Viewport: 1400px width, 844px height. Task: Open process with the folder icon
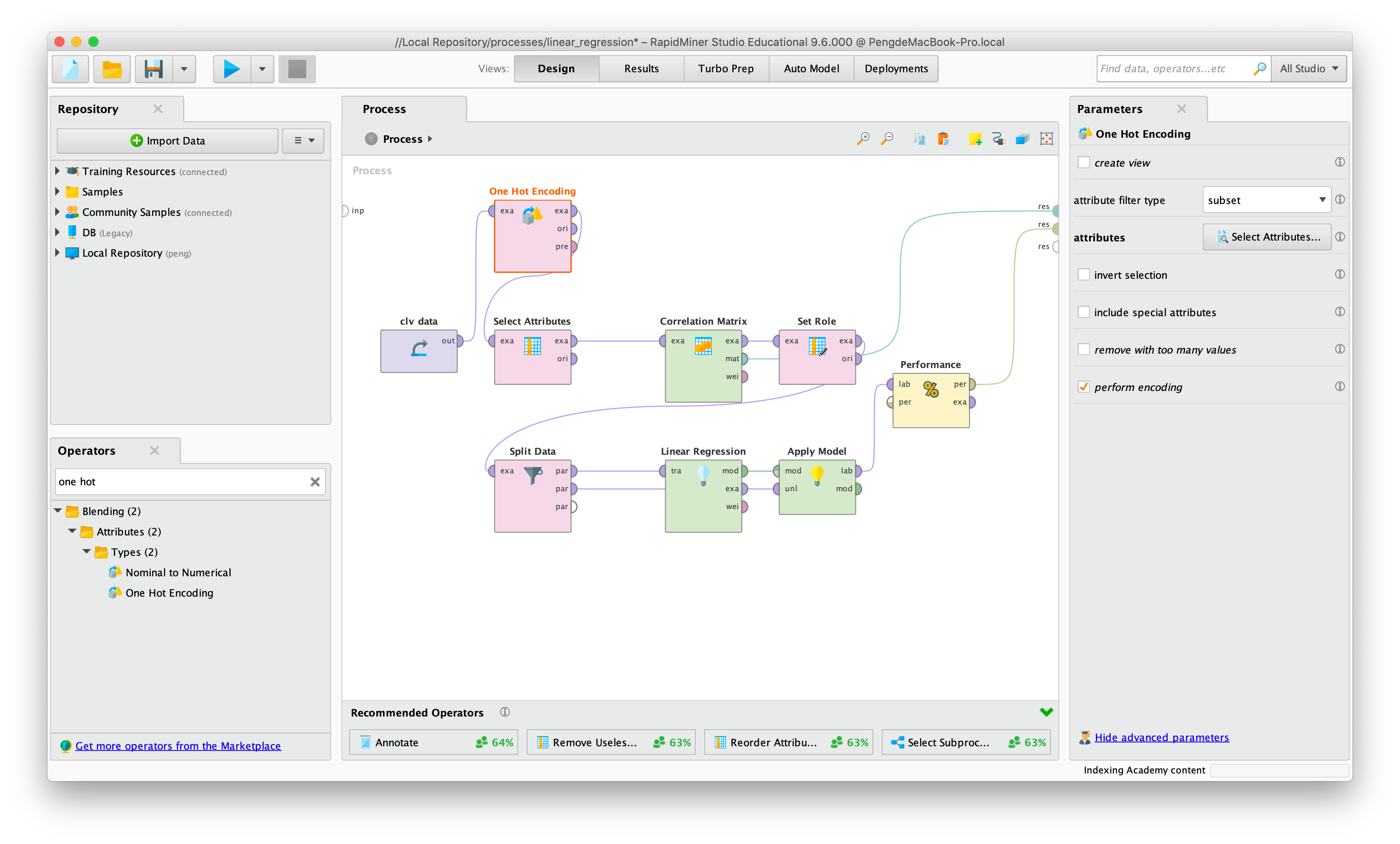pyautogui.click(x=112, y=69)
